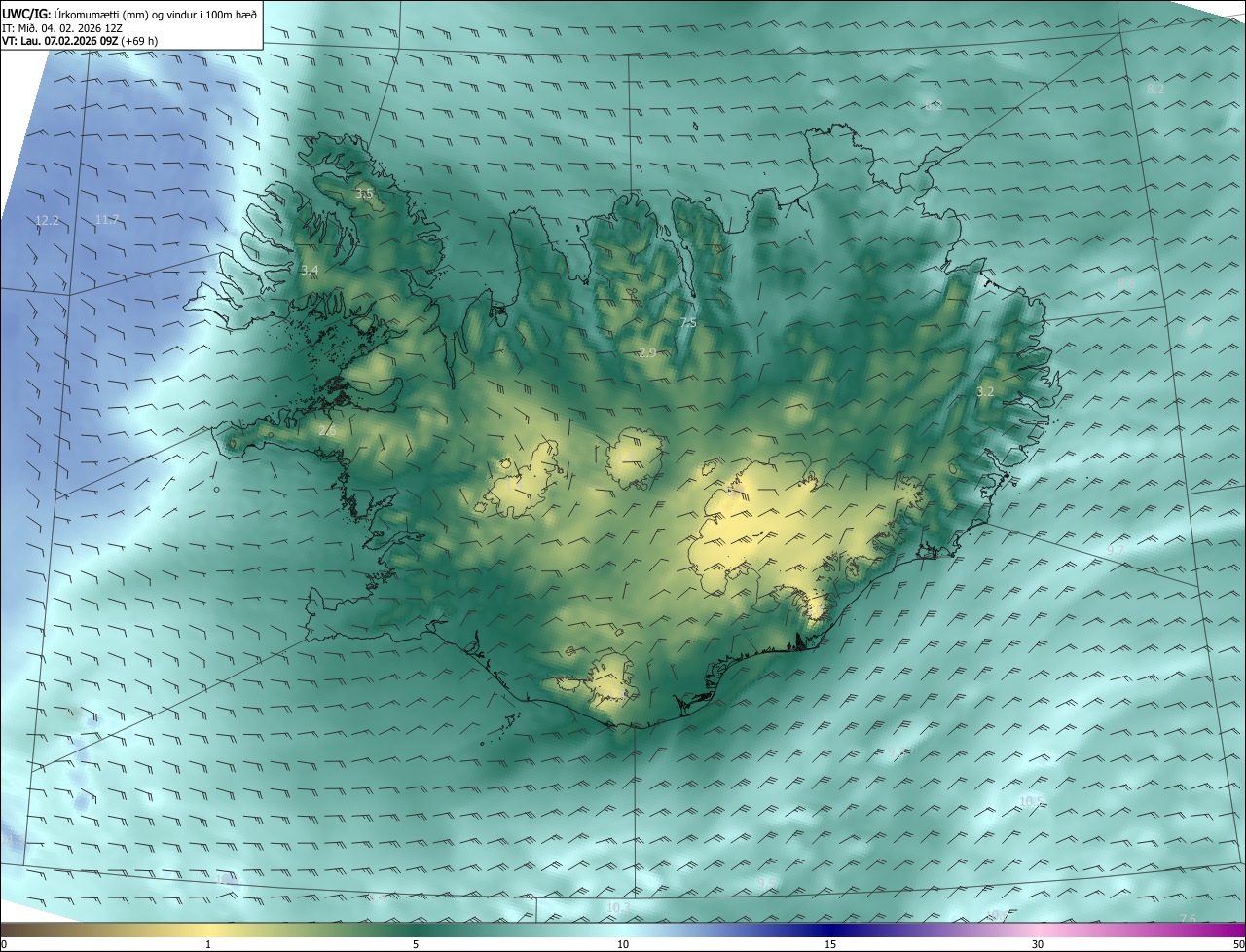The image size is (1246, 952).
Task: Click the 10.3 value label near the bottom
Action: [618, 908]
